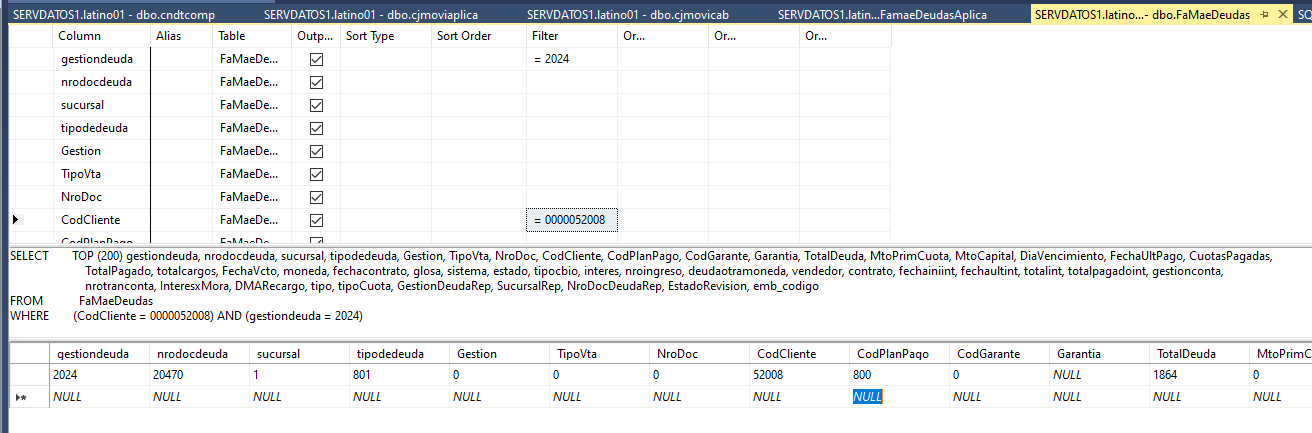Viewport: 1312px width, 433px height.
Task: Select the sucursal column name cell
Action: click(x=101, y=106)
